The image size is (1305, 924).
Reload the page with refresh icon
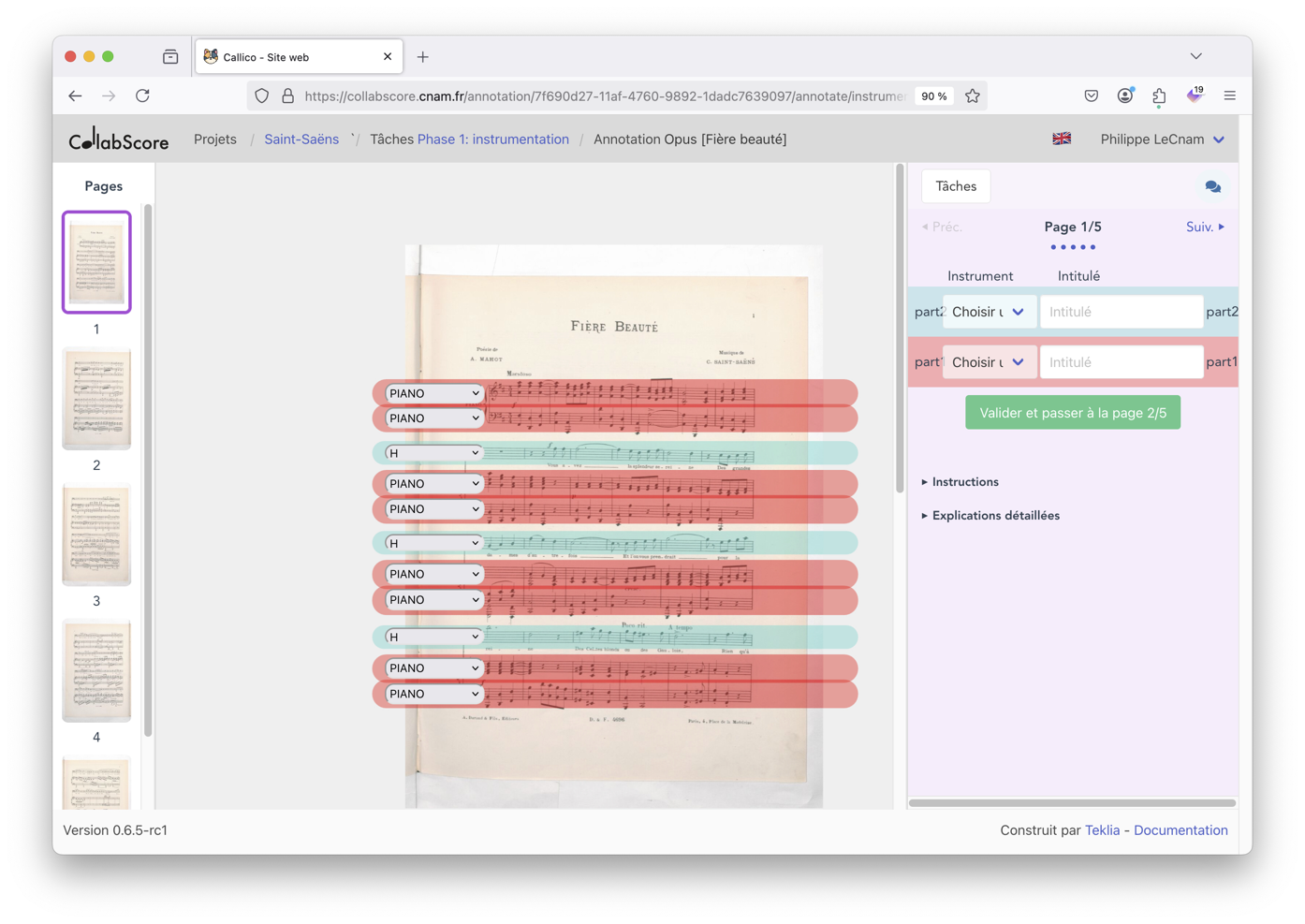coord(142,95)
